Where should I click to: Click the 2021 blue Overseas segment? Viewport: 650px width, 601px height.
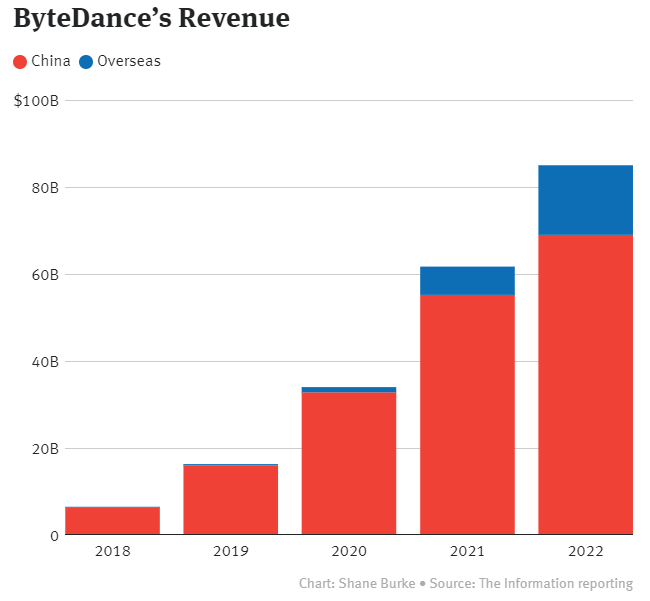[x=467, y=281]
